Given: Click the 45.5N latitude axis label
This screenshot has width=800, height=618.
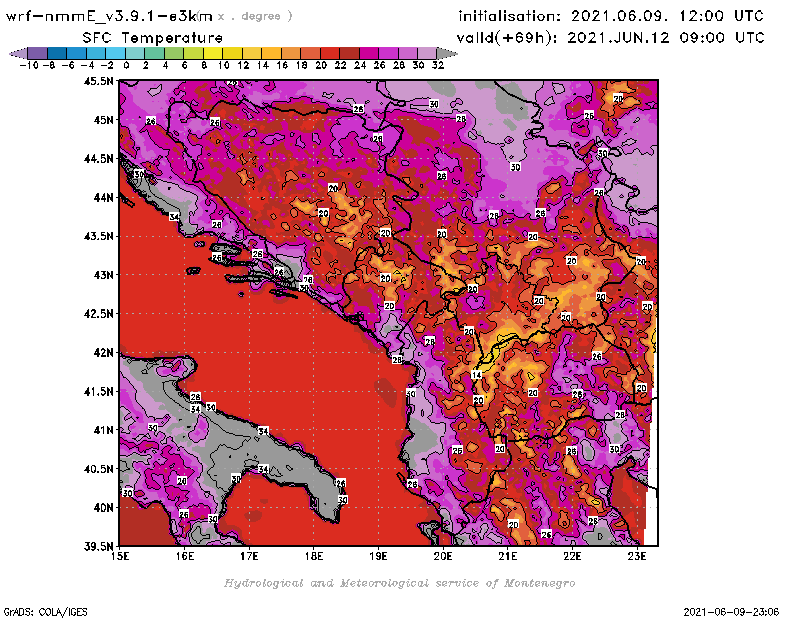Looking at the screenshot, I should 97,82.
